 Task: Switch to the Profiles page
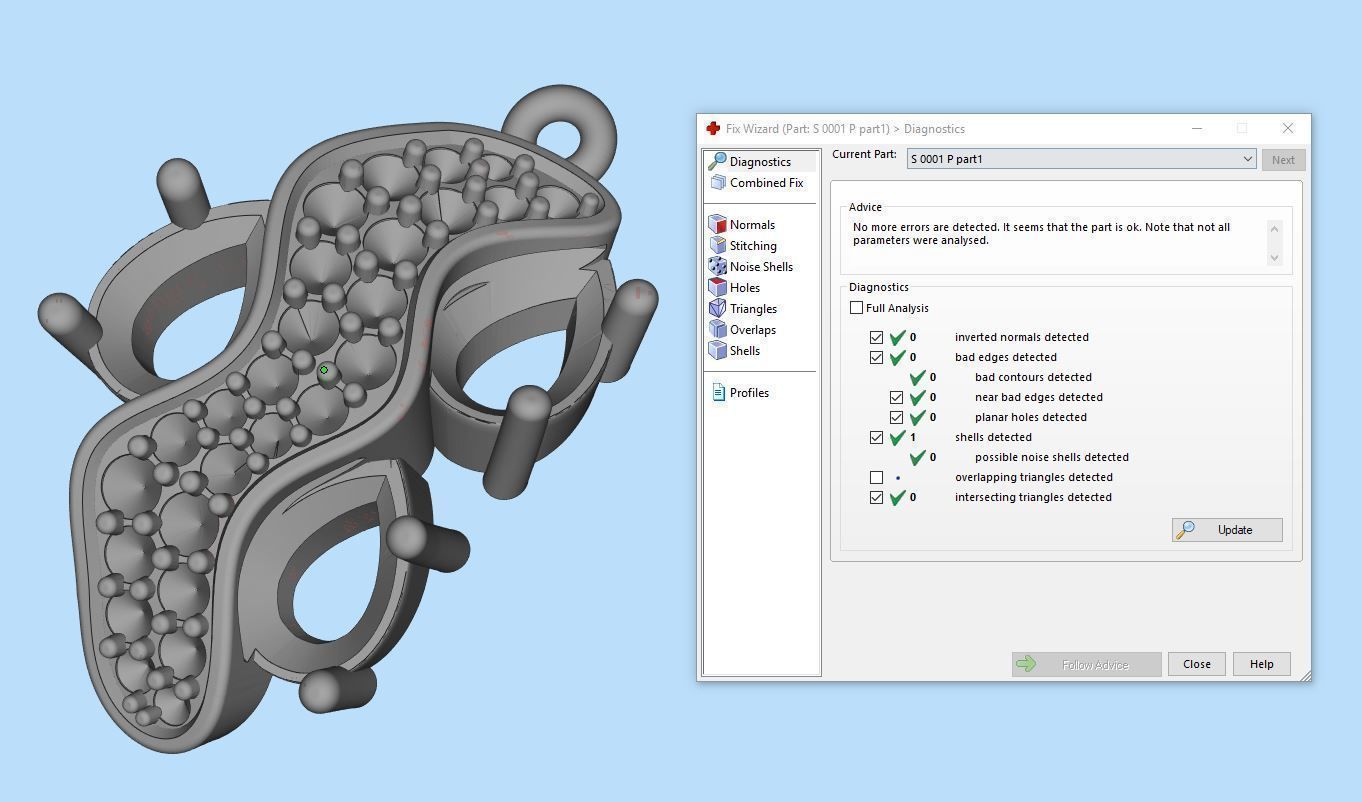[749, 392]
